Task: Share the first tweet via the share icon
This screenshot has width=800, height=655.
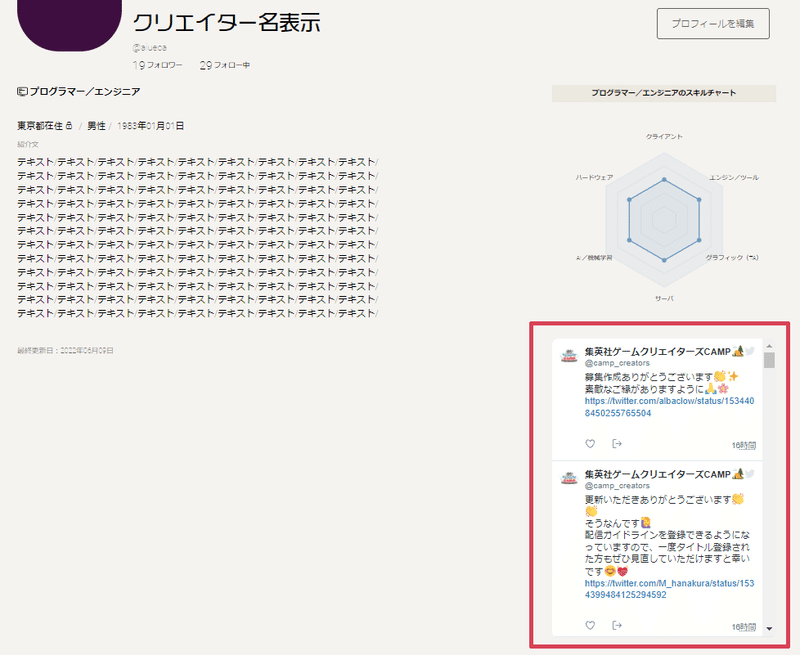Action: (x=617, y=443)
